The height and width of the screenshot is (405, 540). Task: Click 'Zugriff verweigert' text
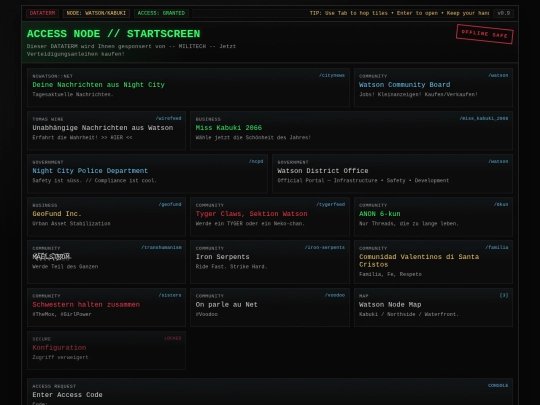pyautogui.click(x=60, y=357)
